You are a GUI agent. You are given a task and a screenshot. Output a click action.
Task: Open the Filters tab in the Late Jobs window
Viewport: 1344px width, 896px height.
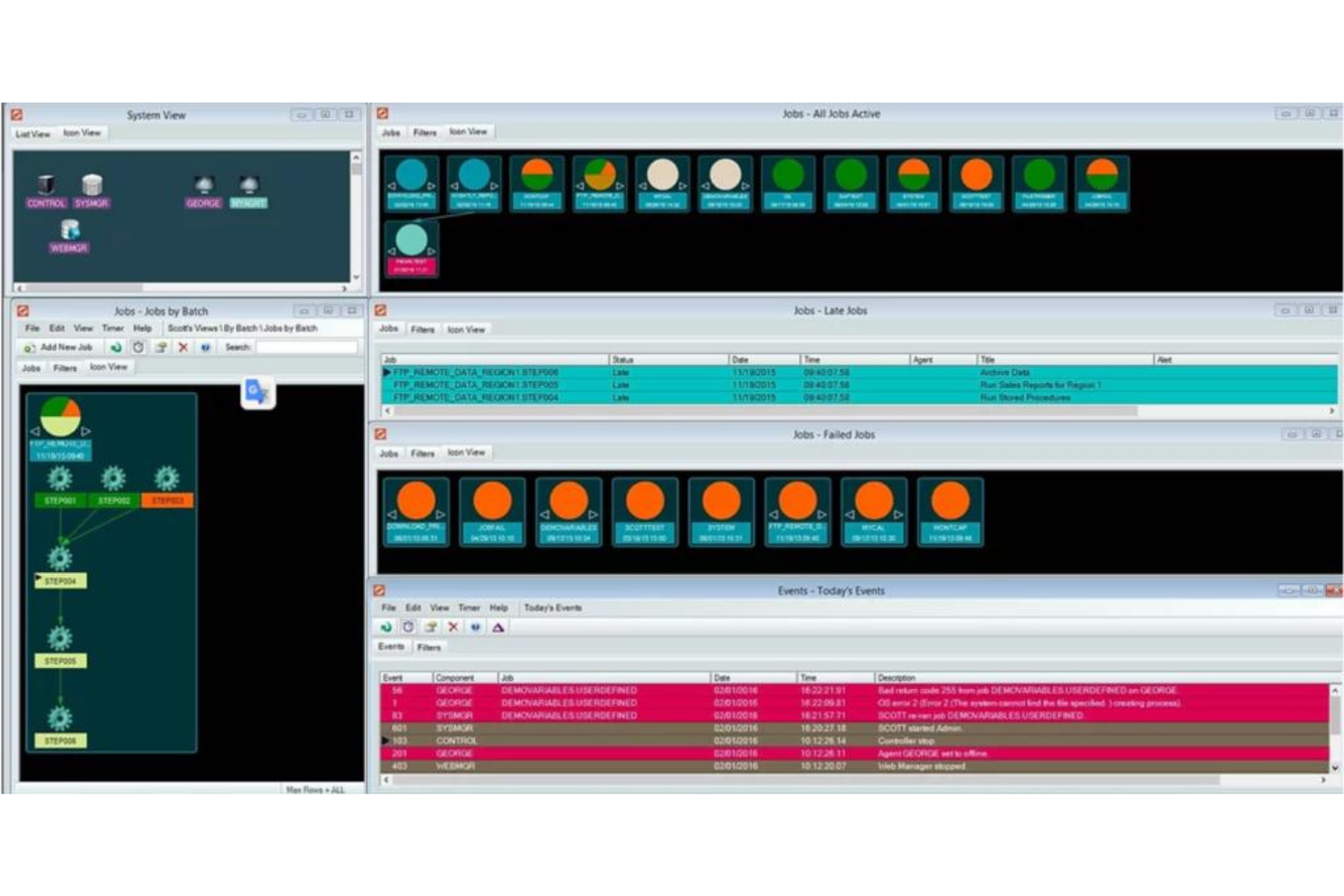pos(422,330)
